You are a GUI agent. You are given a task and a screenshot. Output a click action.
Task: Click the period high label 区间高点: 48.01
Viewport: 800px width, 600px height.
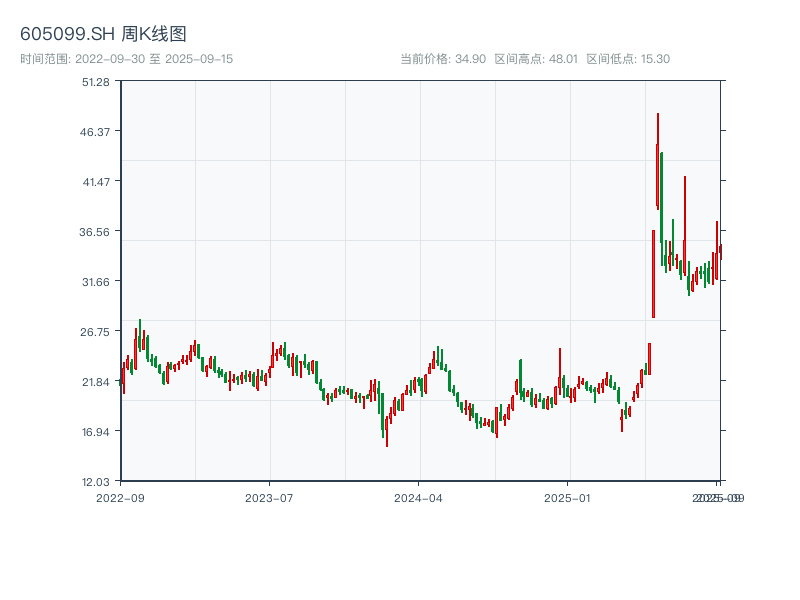(x=536, y=59)
